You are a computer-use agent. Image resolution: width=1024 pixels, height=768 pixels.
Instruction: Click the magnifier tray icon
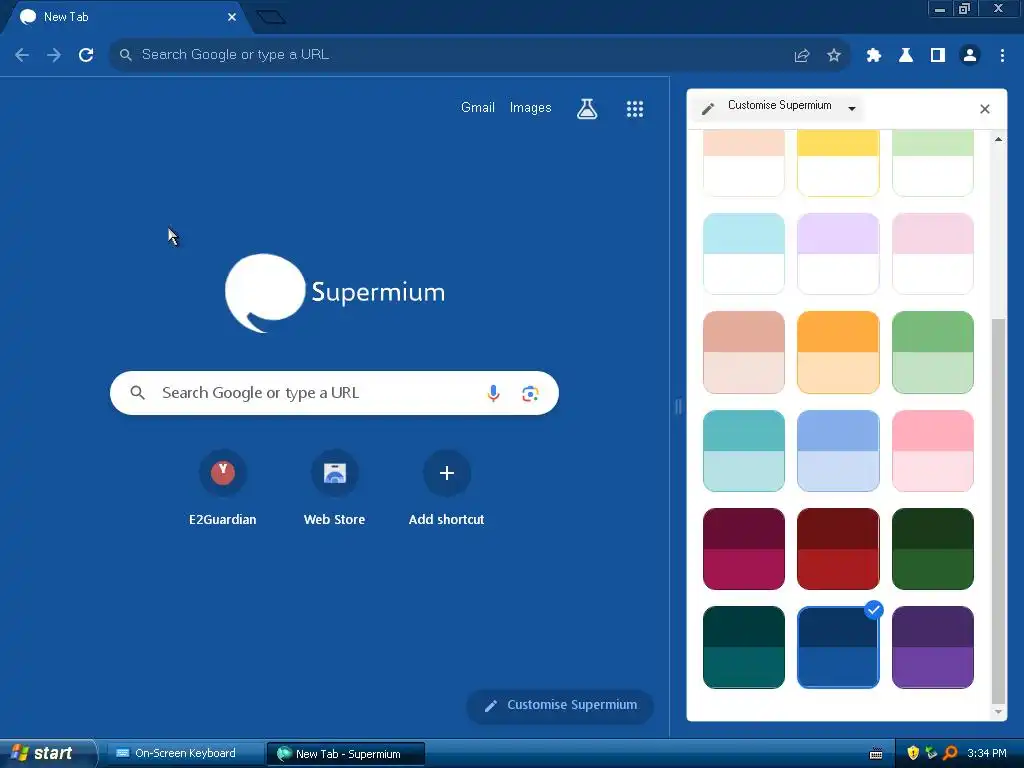pyautogui.click(x=950, y=753)
